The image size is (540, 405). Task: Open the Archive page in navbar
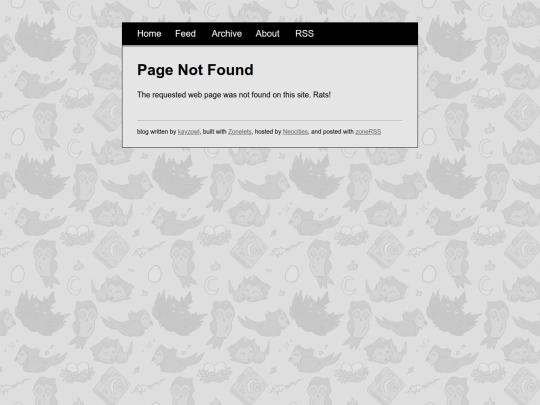(227, 34)
